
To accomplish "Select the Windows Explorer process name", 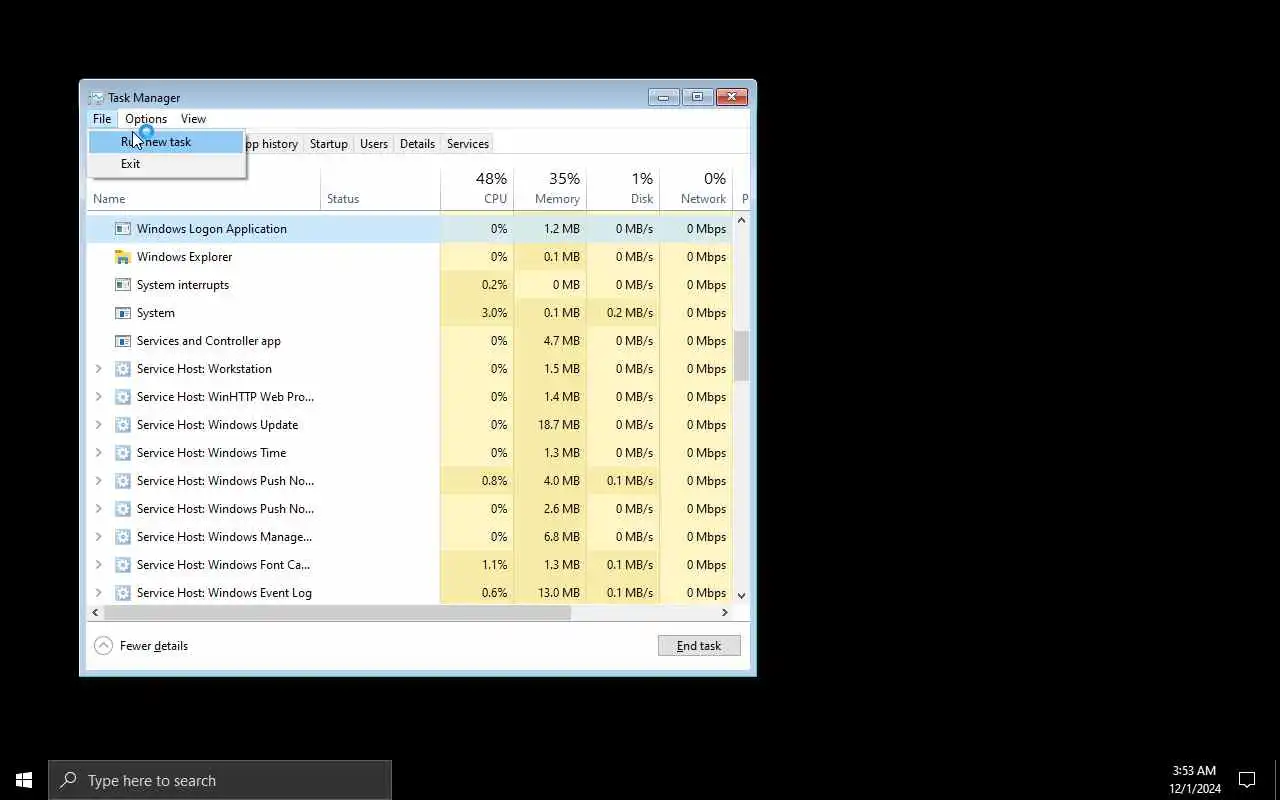I will click(x=184, y=257).
